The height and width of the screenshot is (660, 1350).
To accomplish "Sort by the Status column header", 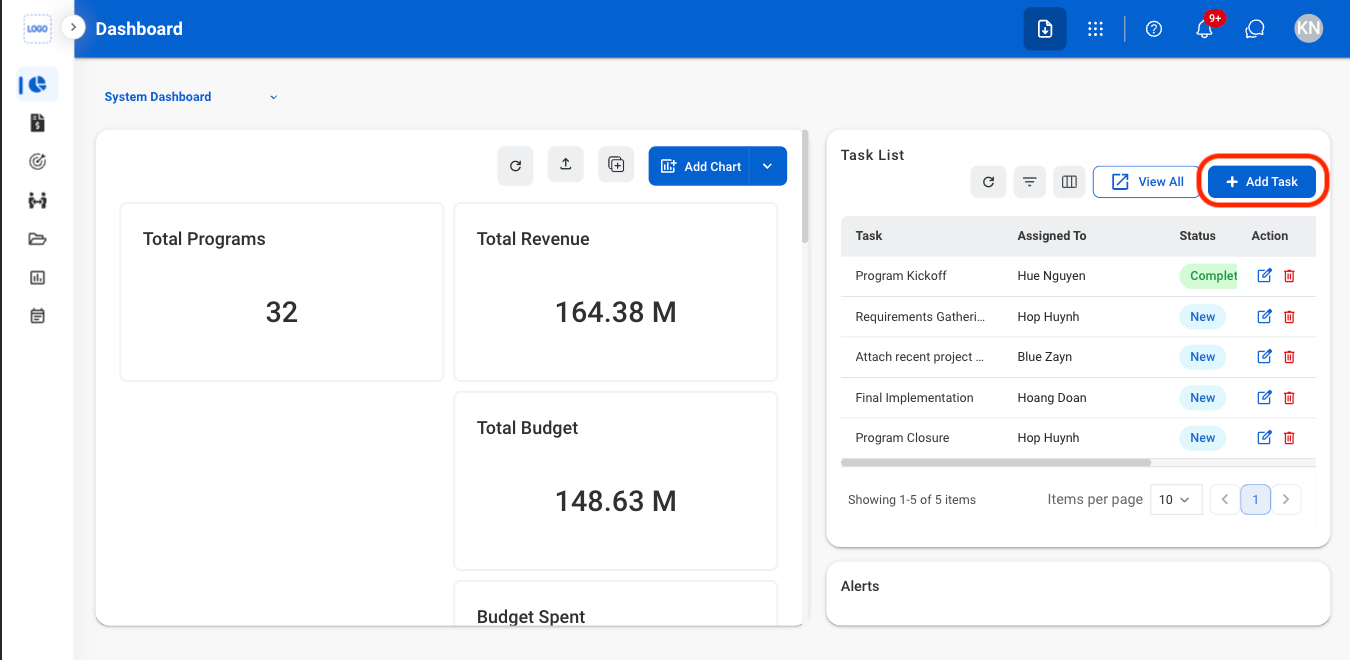I will 1197,236.
